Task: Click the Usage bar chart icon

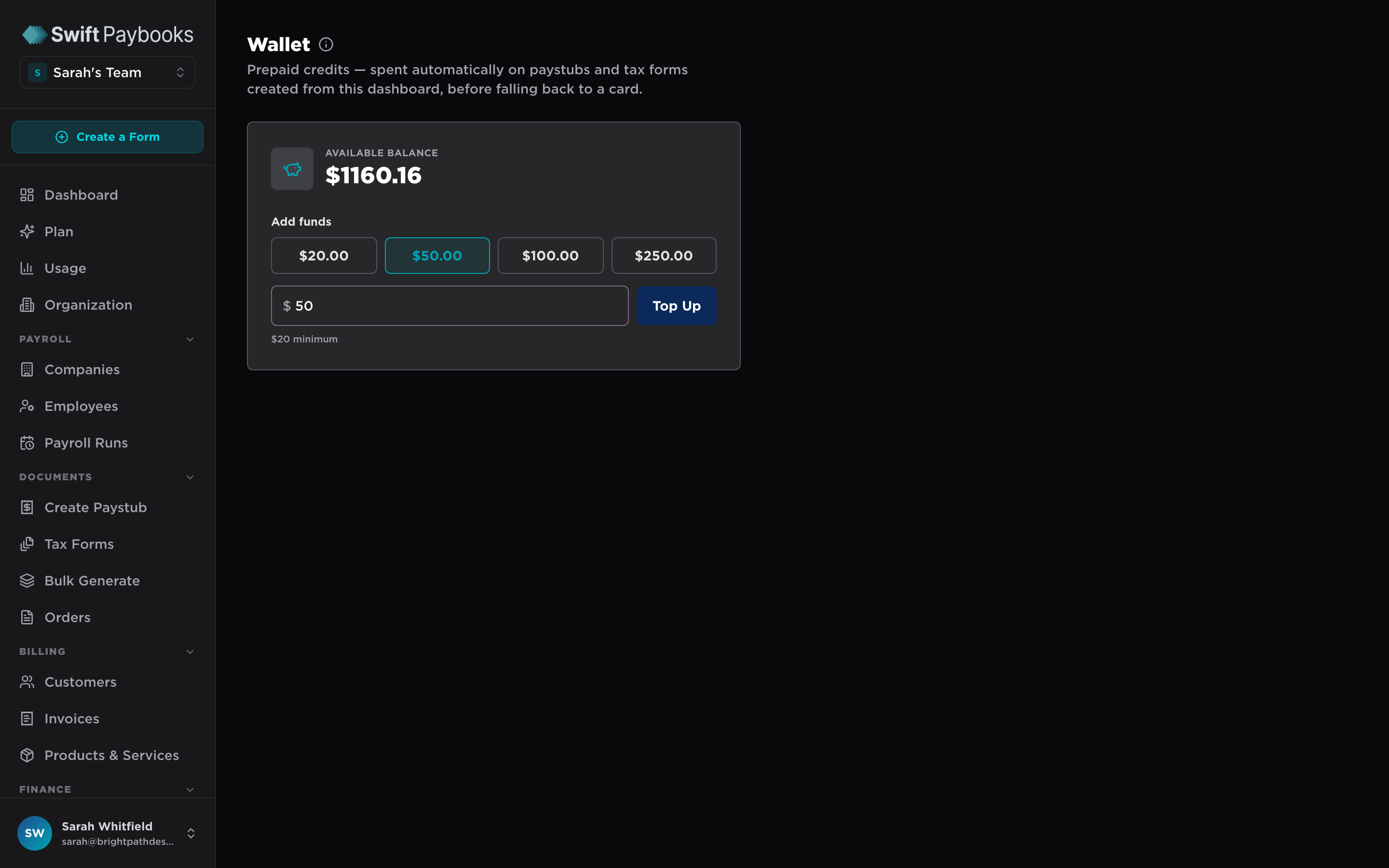Action: click(x=27, y=268)
